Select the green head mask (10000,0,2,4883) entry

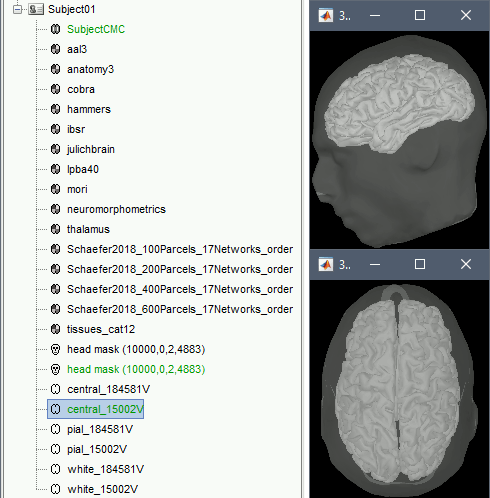point(136,369)
